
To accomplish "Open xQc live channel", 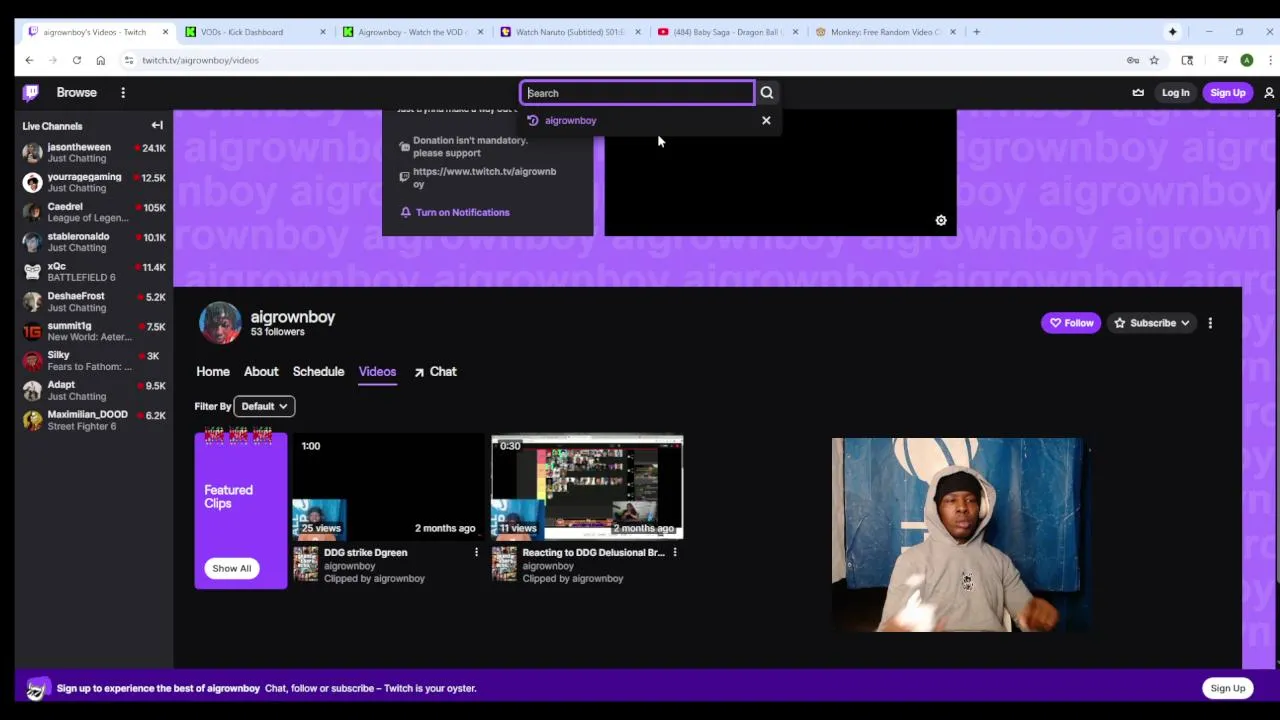I will pyautogui.click(x=94, y=272).
